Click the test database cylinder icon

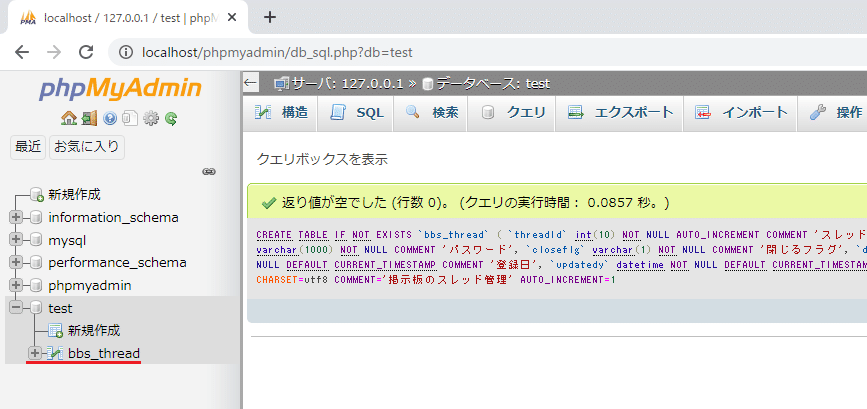point(36,308)
